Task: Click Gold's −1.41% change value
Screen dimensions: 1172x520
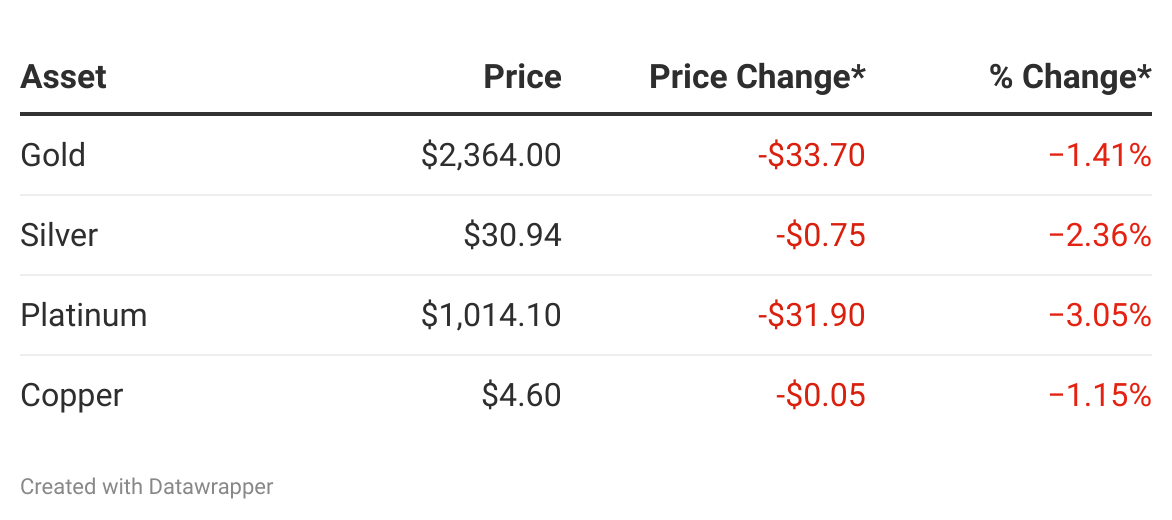Action: point(1100,155)
